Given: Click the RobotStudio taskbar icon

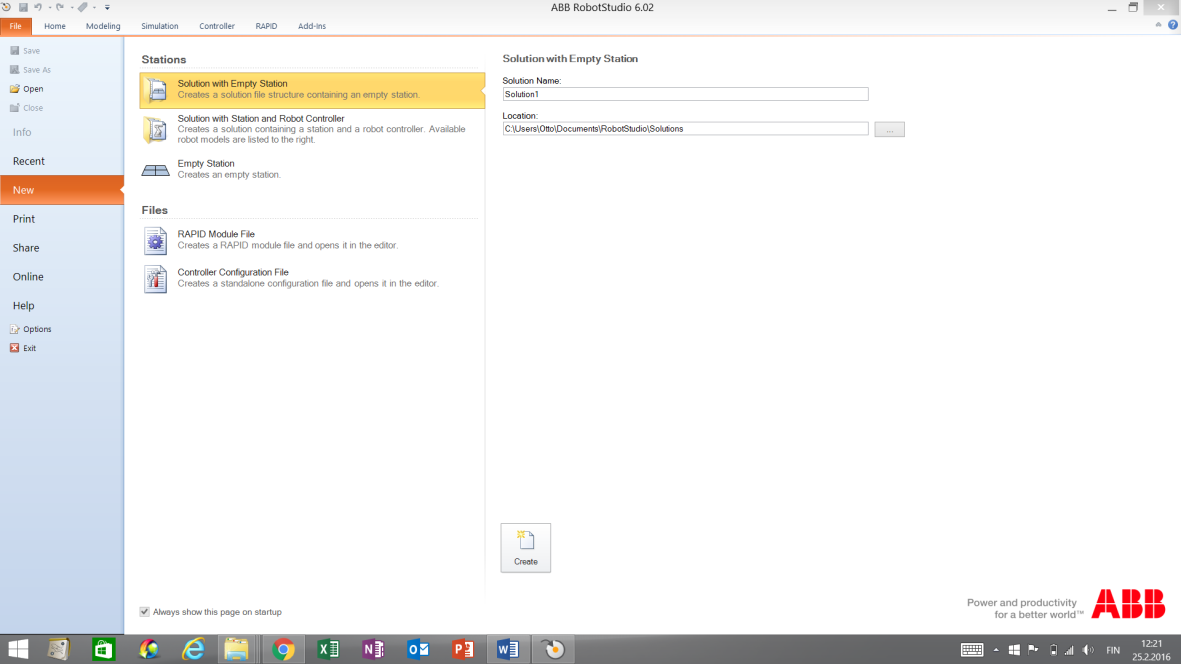Looking at the screenshot, I should [554, 649].
